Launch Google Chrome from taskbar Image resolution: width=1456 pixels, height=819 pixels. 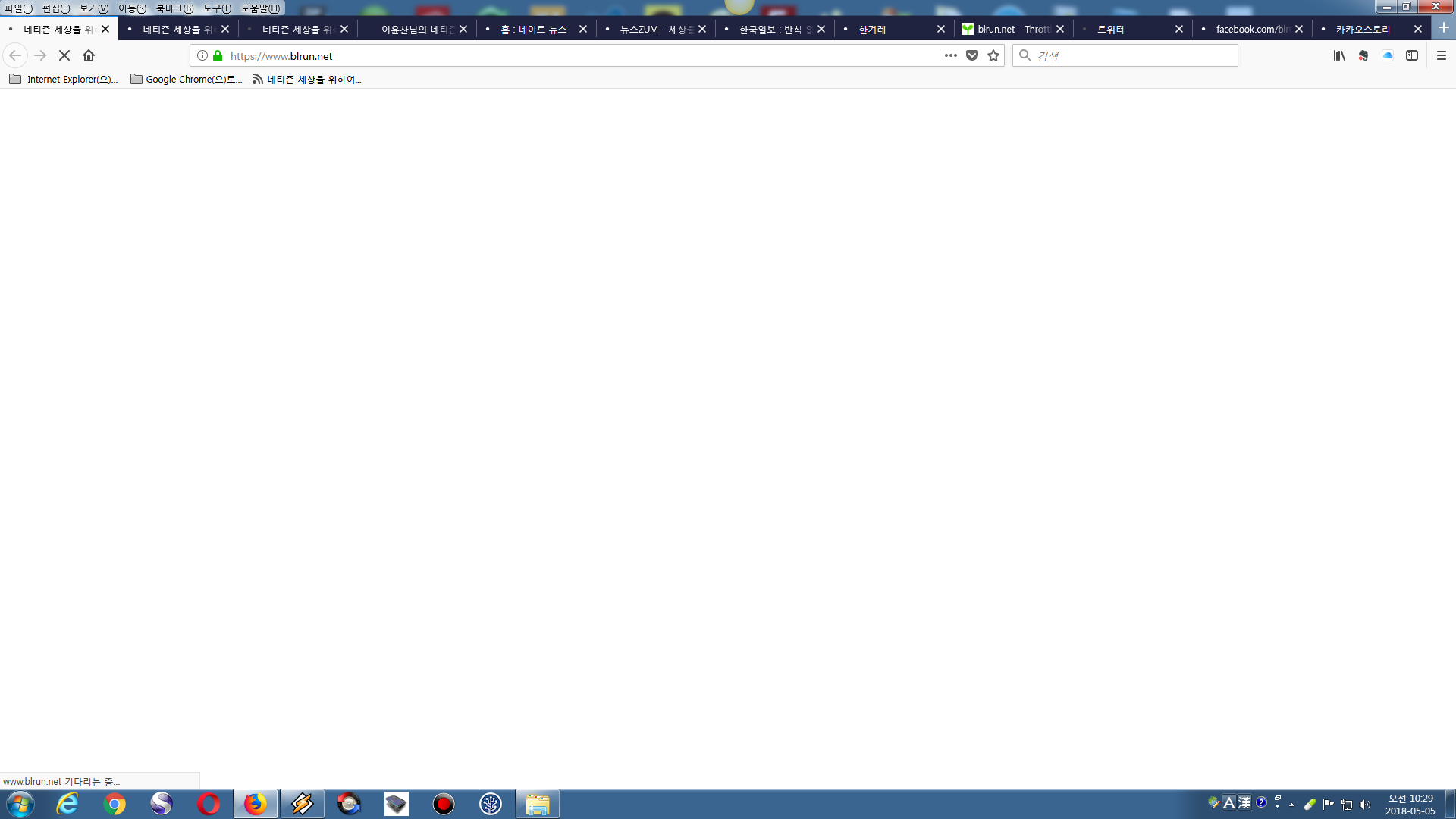point(115,804)
